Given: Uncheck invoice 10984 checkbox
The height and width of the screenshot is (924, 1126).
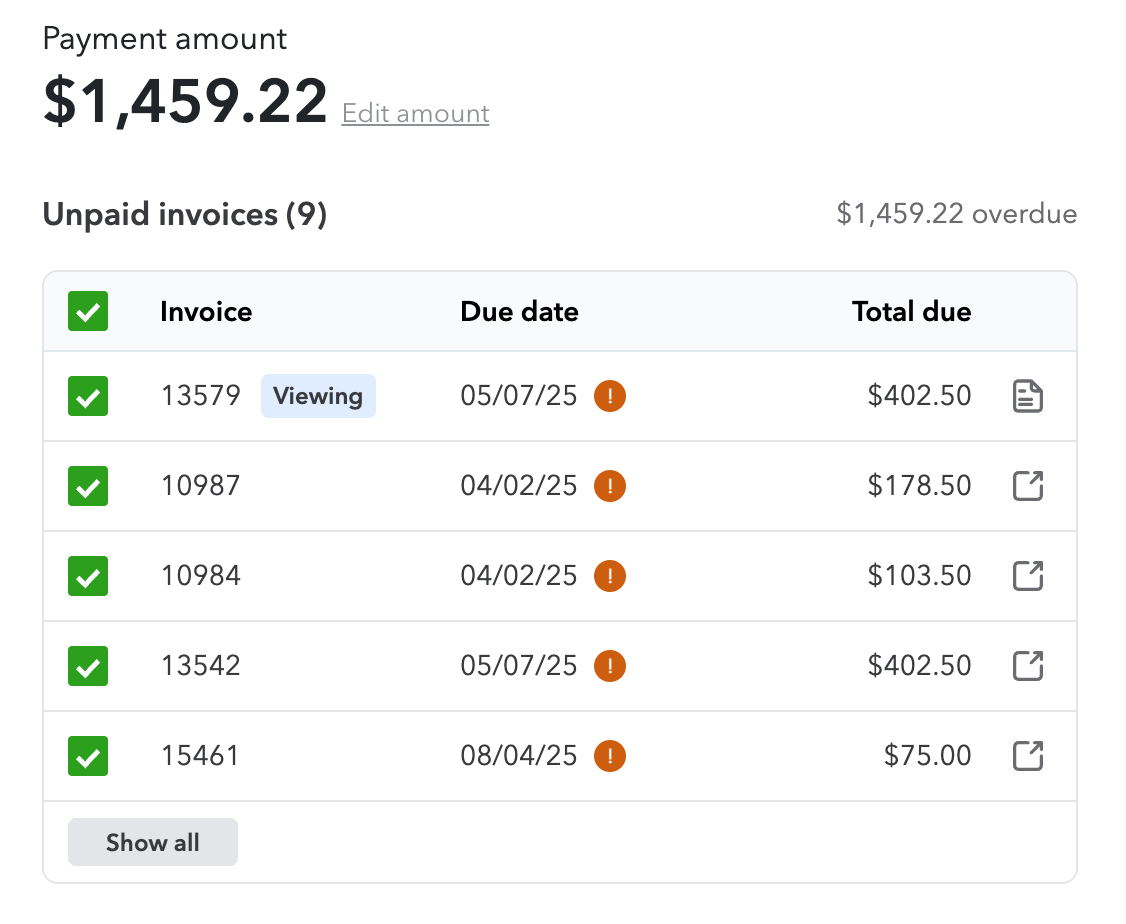Looking at the screenshot, I should [88, 576].
